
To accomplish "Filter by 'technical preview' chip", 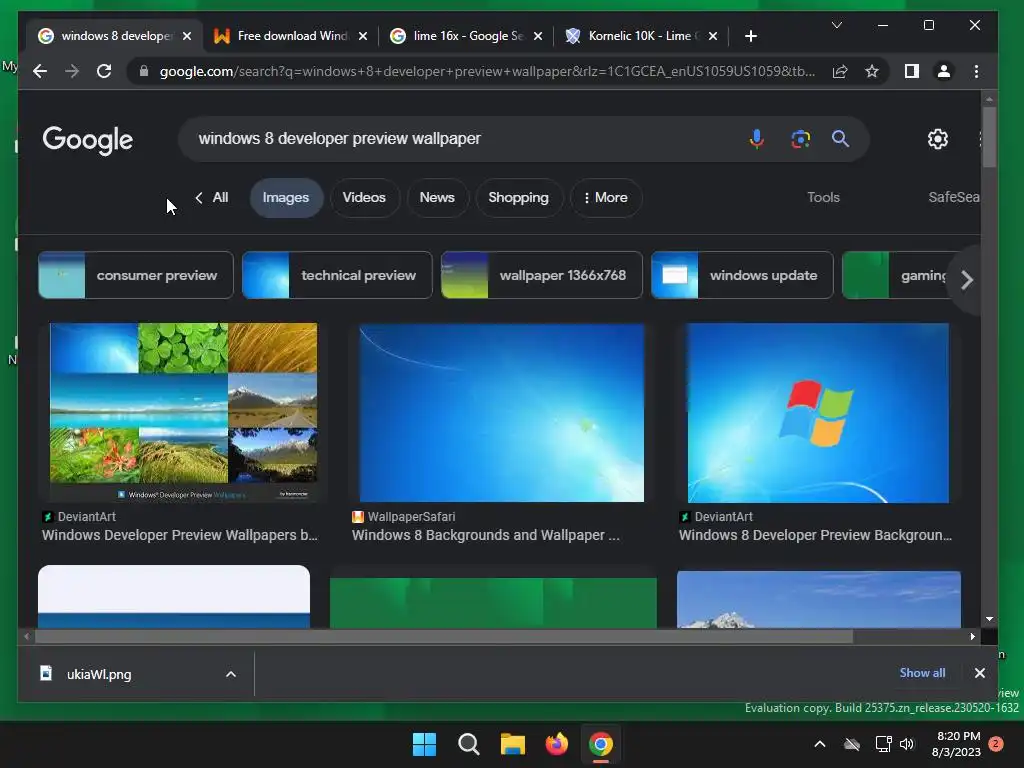I will 337,275.
